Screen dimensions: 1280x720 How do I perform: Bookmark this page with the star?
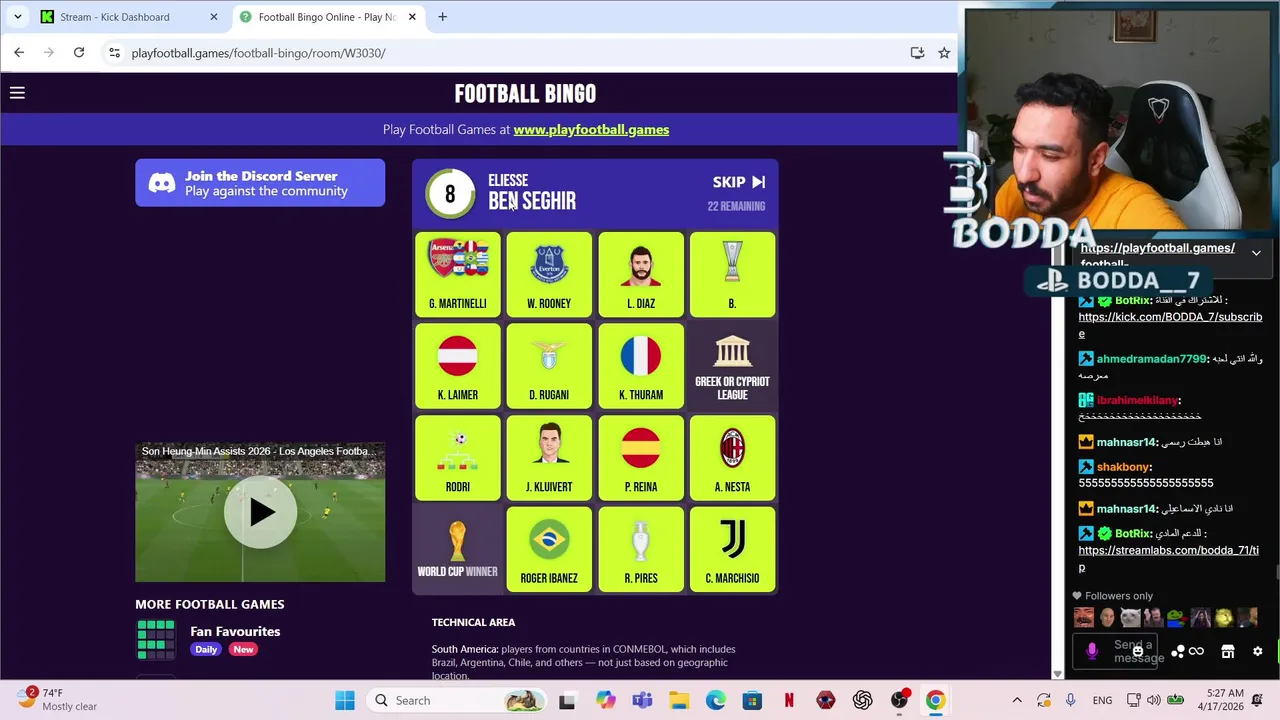pyautogui.click(x=944, y=53)
